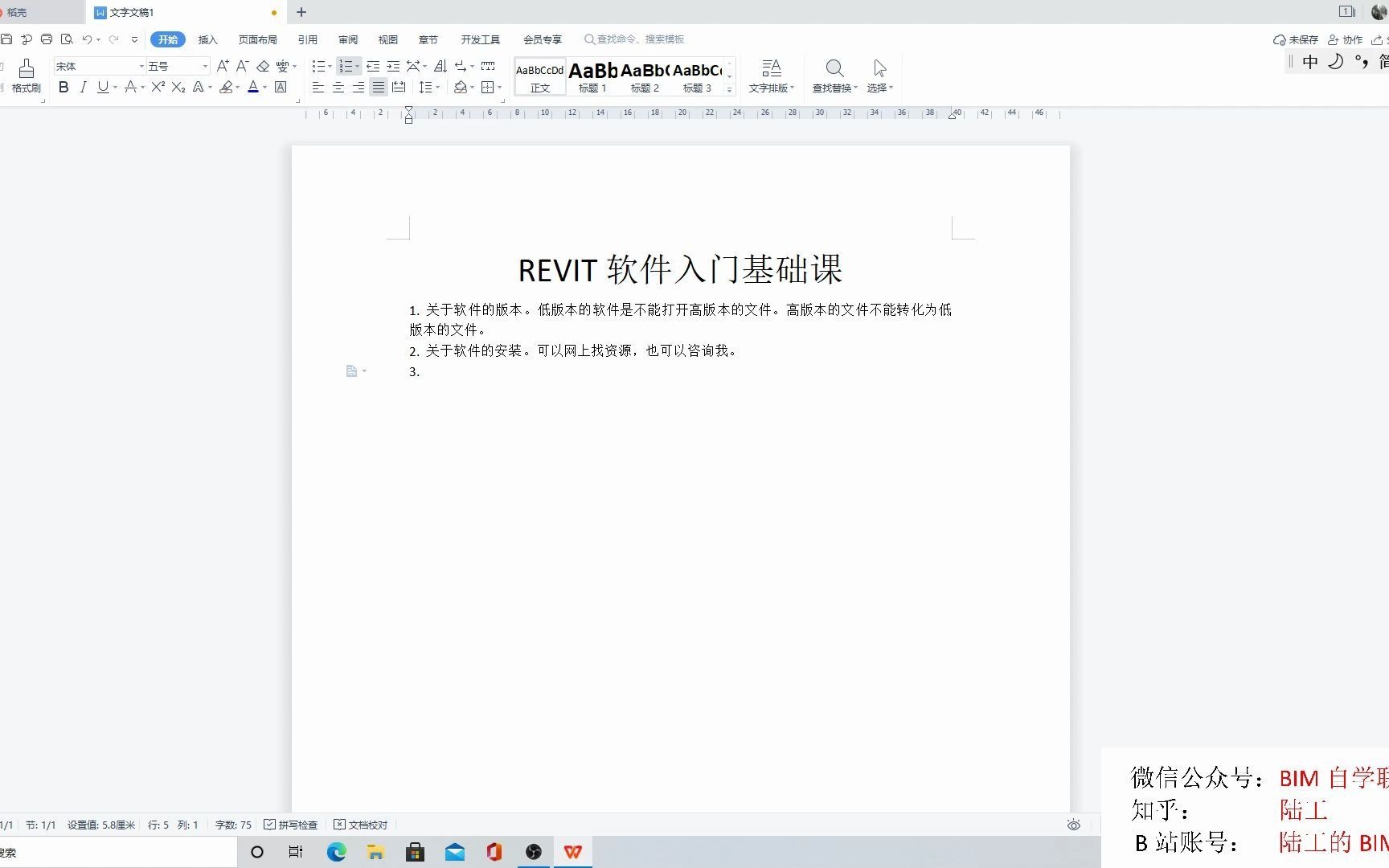Apply the 标题 1 style
Viewport: 1389px width, 868px height.
pos(592,77)
